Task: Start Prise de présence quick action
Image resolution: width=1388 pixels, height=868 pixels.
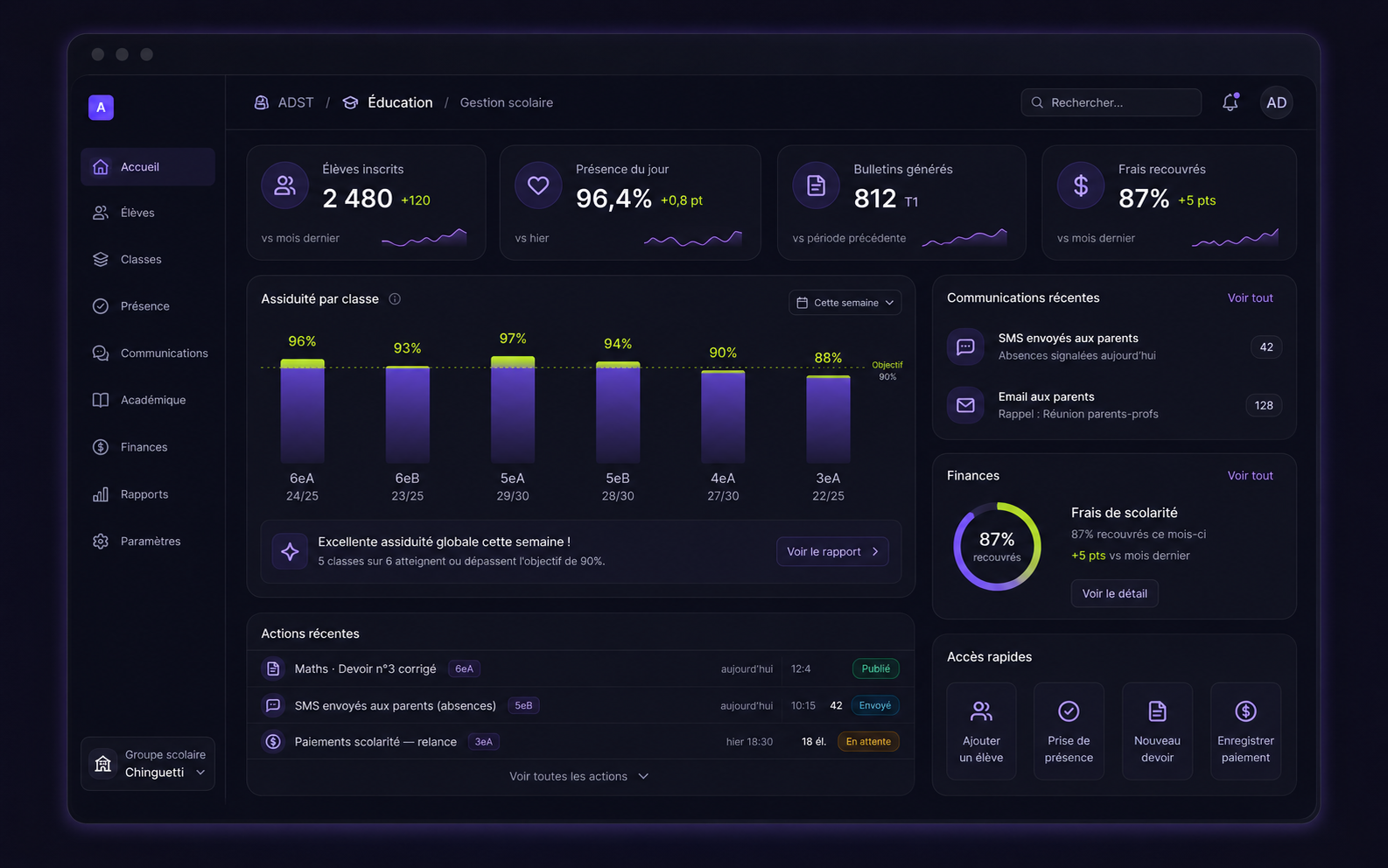Action: pos(1069,731)
